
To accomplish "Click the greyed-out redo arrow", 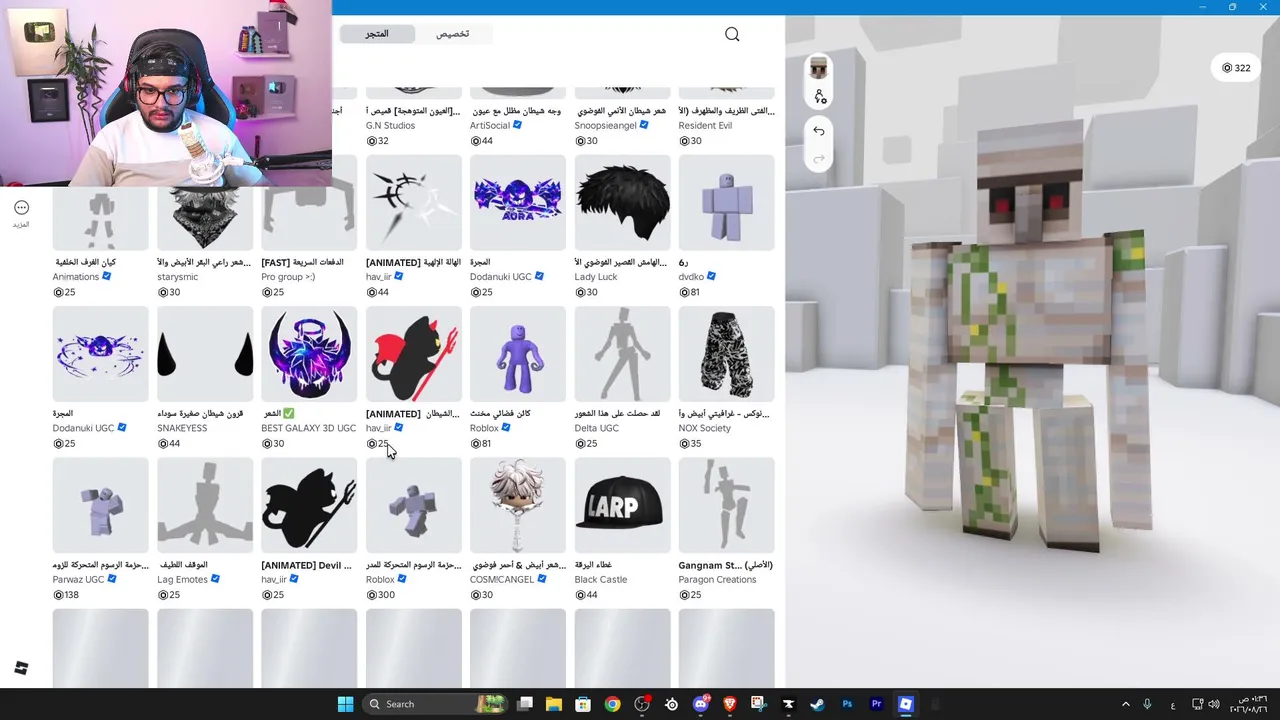I will 819,158.
